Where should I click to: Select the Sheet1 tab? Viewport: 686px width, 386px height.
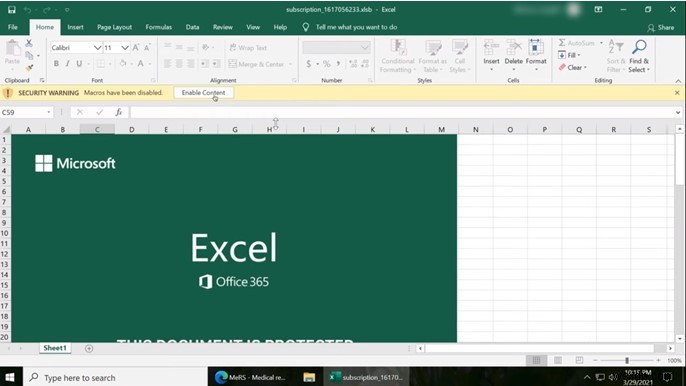pyautogui.click(x=55, y=348)
